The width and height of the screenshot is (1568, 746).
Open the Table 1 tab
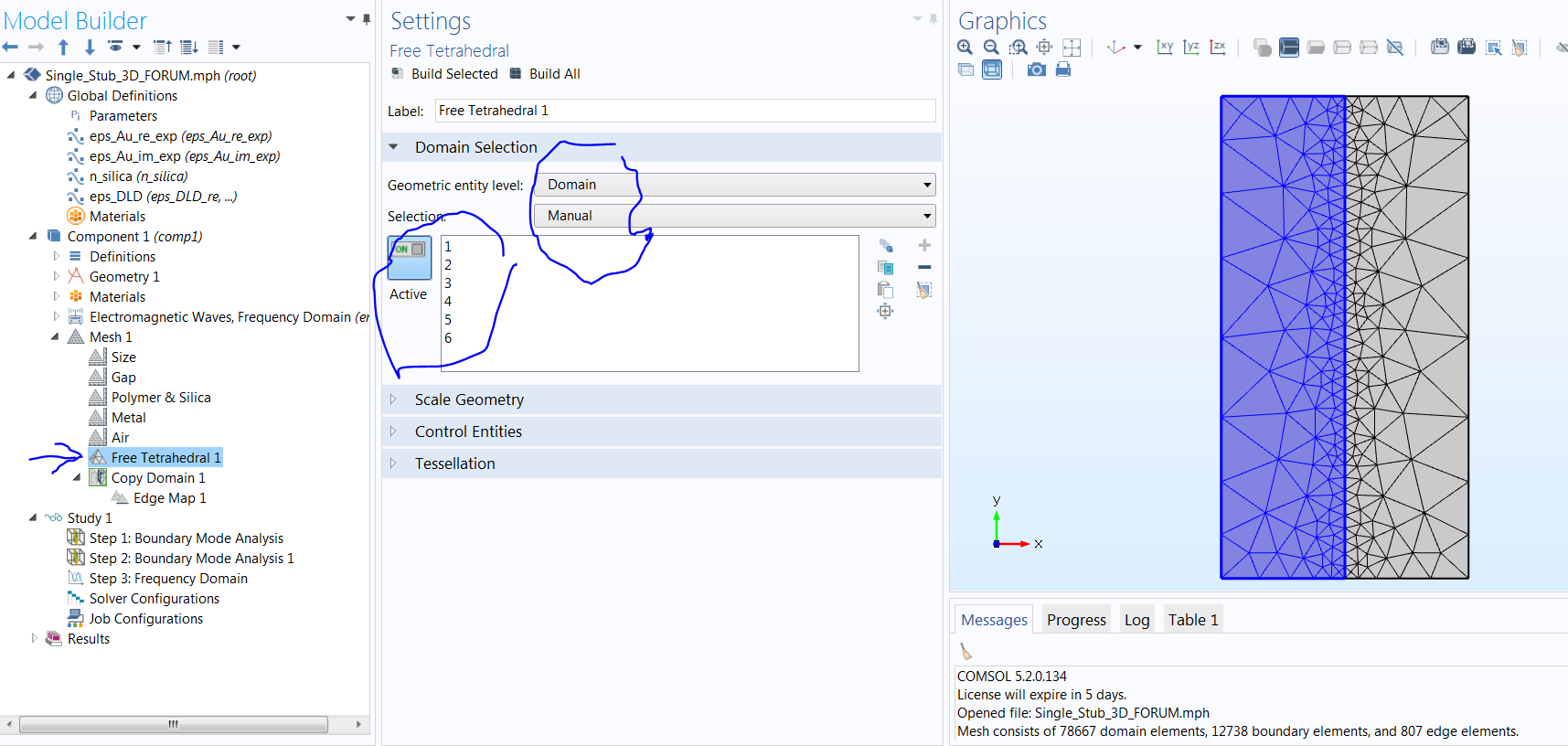click(1192, 620)
